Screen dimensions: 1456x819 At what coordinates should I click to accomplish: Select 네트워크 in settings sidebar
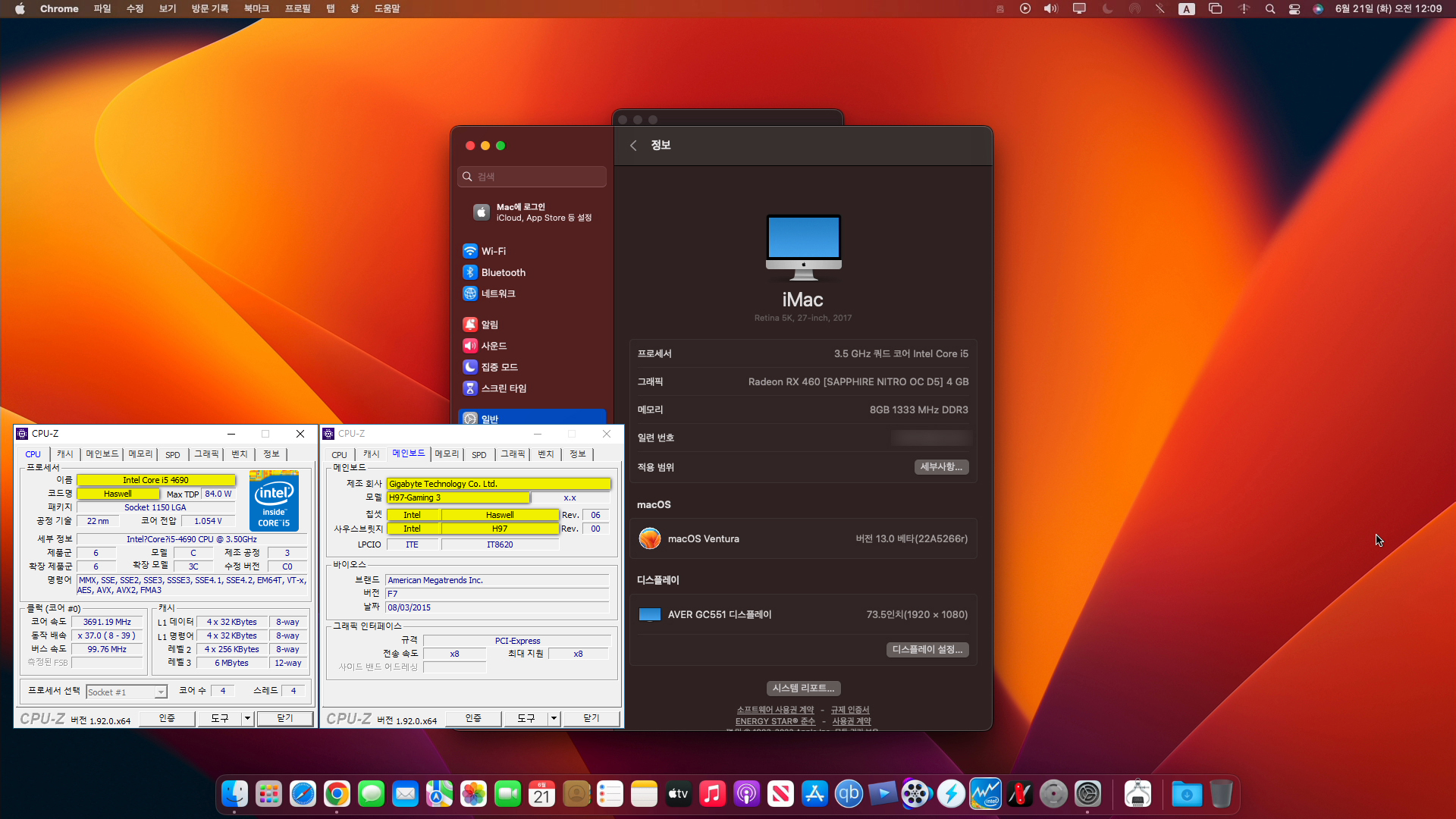coord(532,293)
